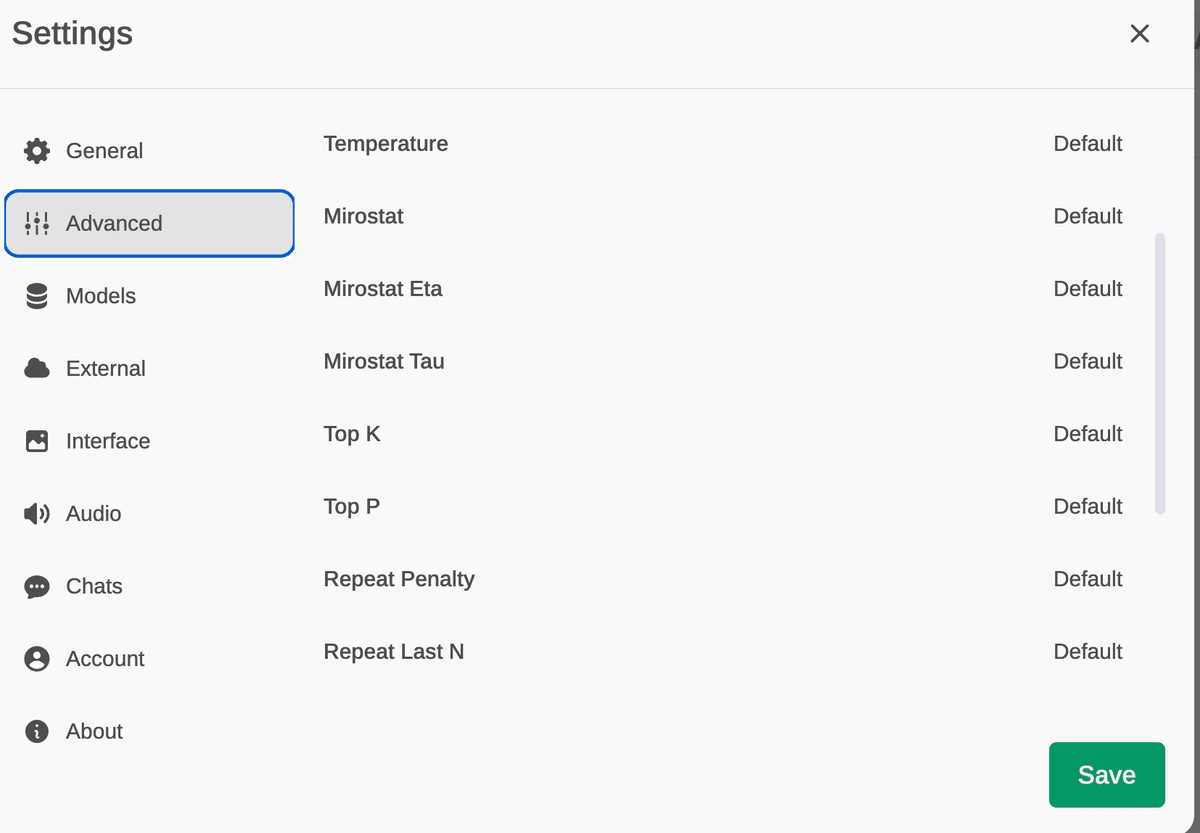The image size is (1200, 833).
Task: Click the Account person icon
Action: point(37,659)
